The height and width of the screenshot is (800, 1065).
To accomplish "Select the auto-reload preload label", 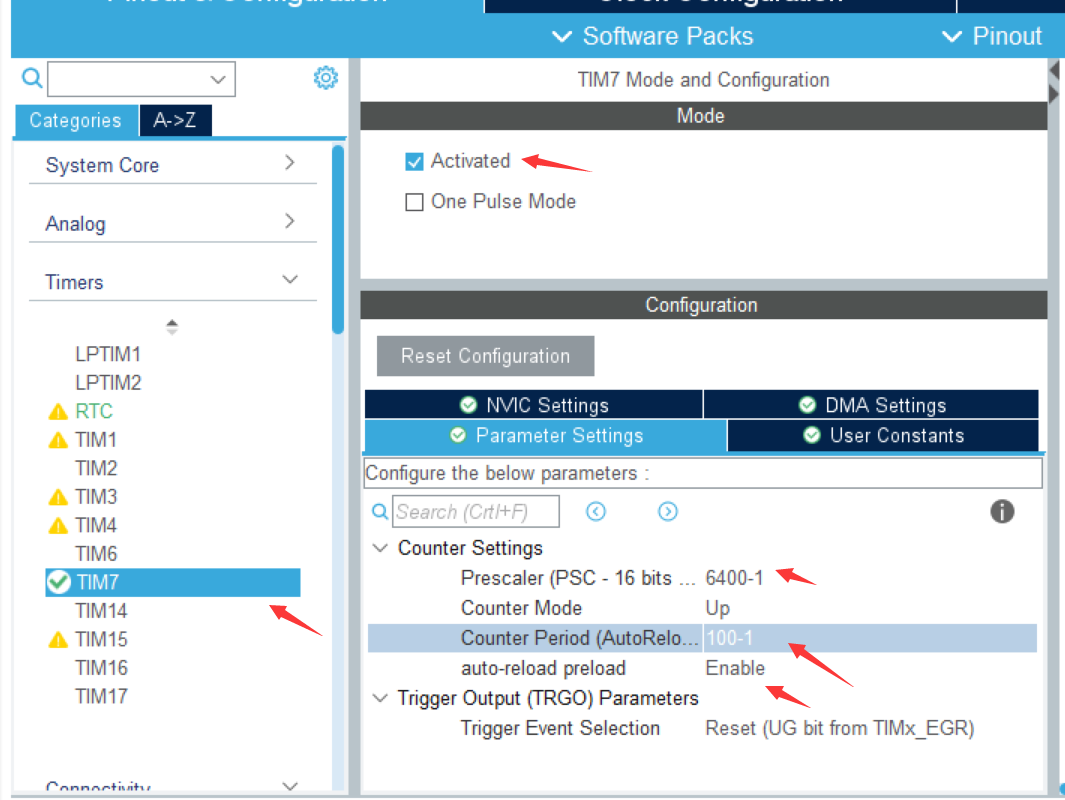I will pyautogui.click(x=543, y=668).
